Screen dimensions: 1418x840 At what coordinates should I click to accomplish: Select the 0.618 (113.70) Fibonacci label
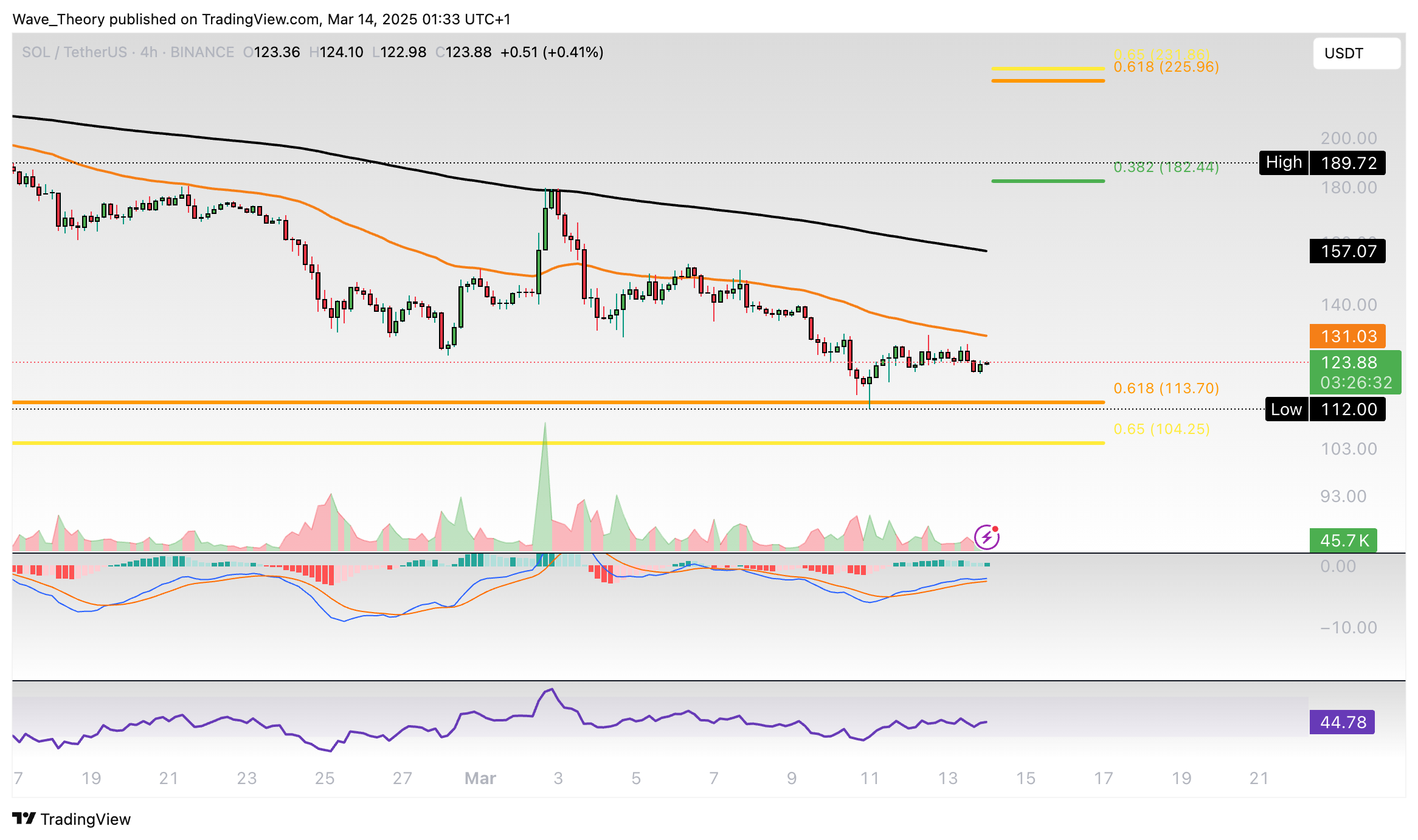[1166, 388]
